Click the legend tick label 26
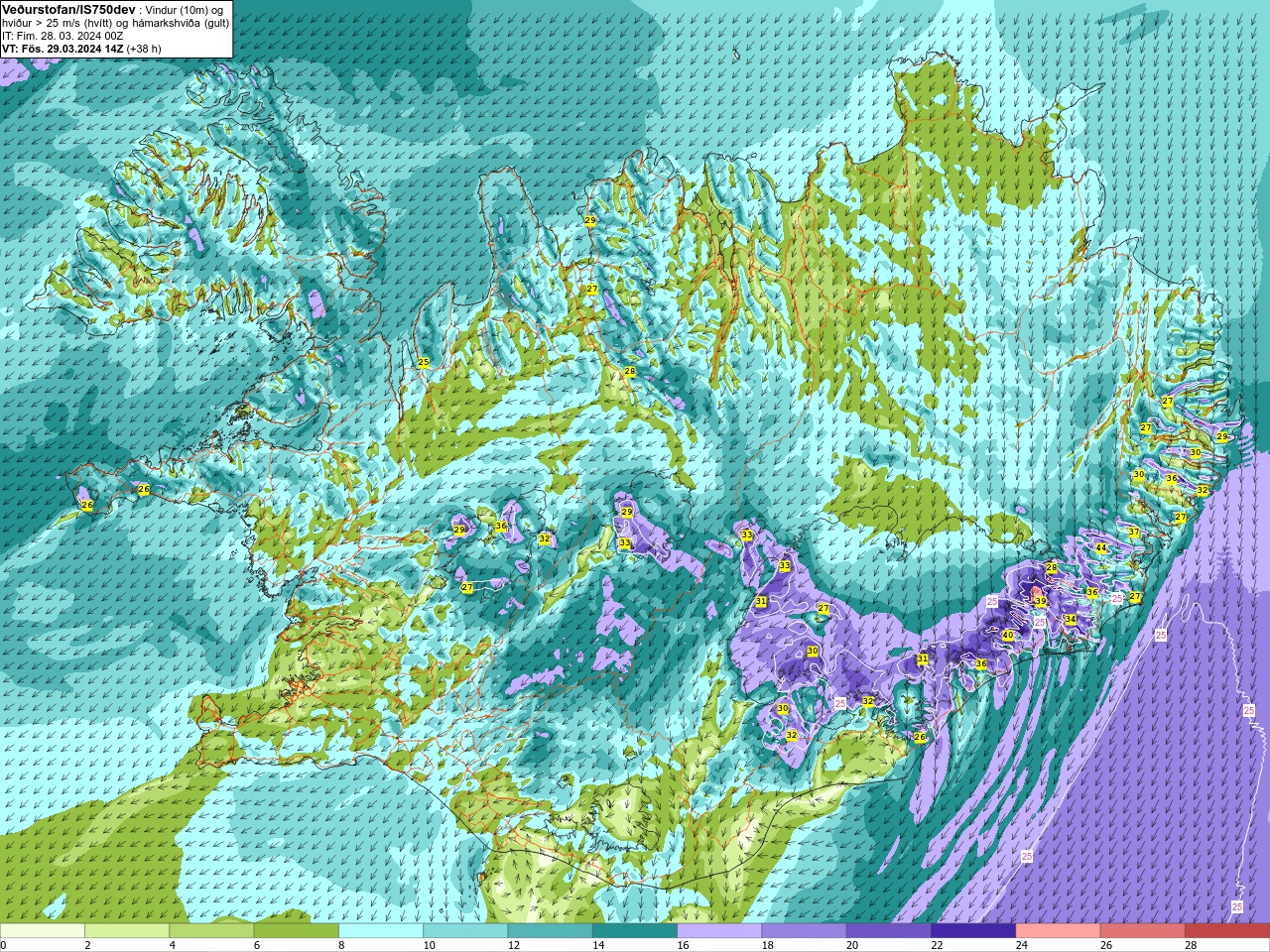Image resolution: width=1270 pixels, height=952 pixels. [x=1106, y=945]
